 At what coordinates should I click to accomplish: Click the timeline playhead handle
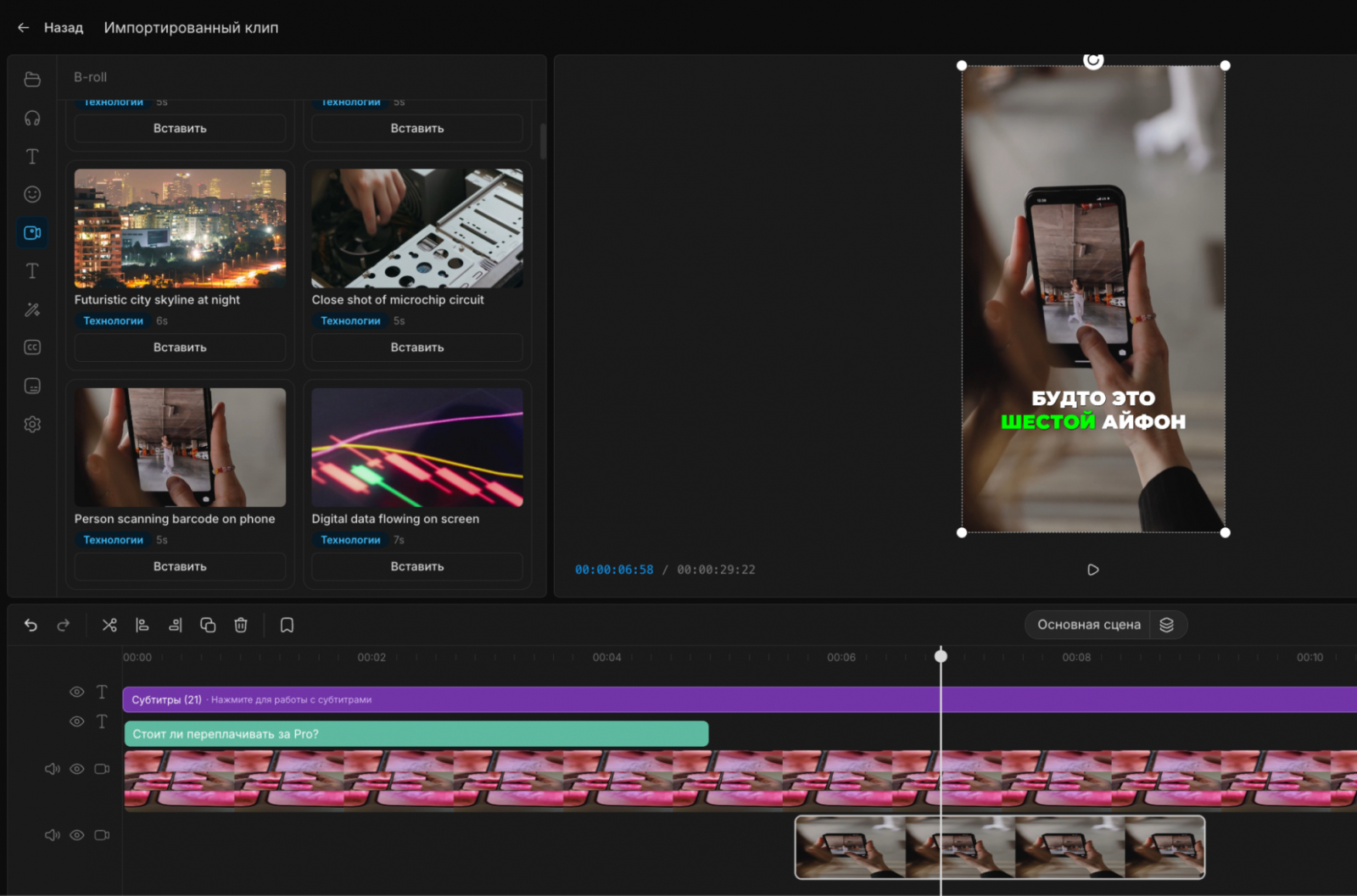tap(941, 655)
